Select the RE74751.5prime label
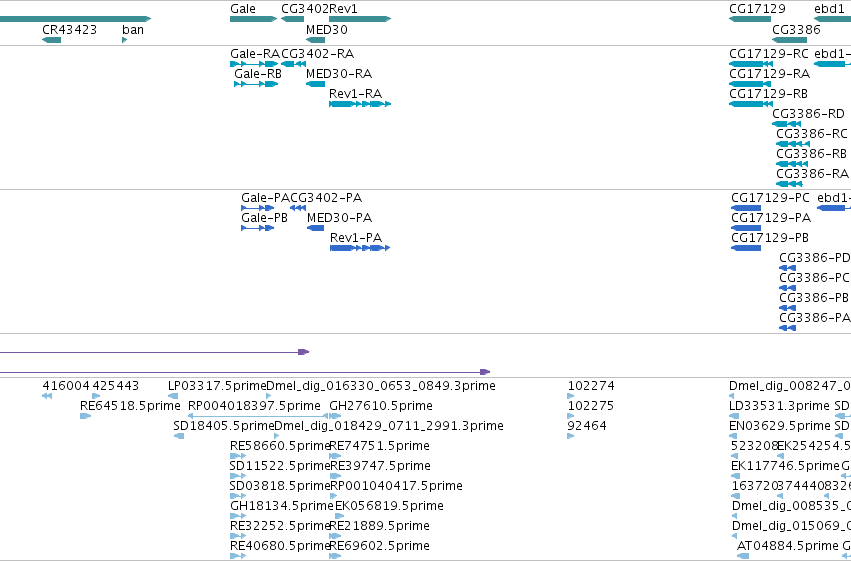Viewport: 851px width, 561px height. pyautogui.click(x=380, y=447)
